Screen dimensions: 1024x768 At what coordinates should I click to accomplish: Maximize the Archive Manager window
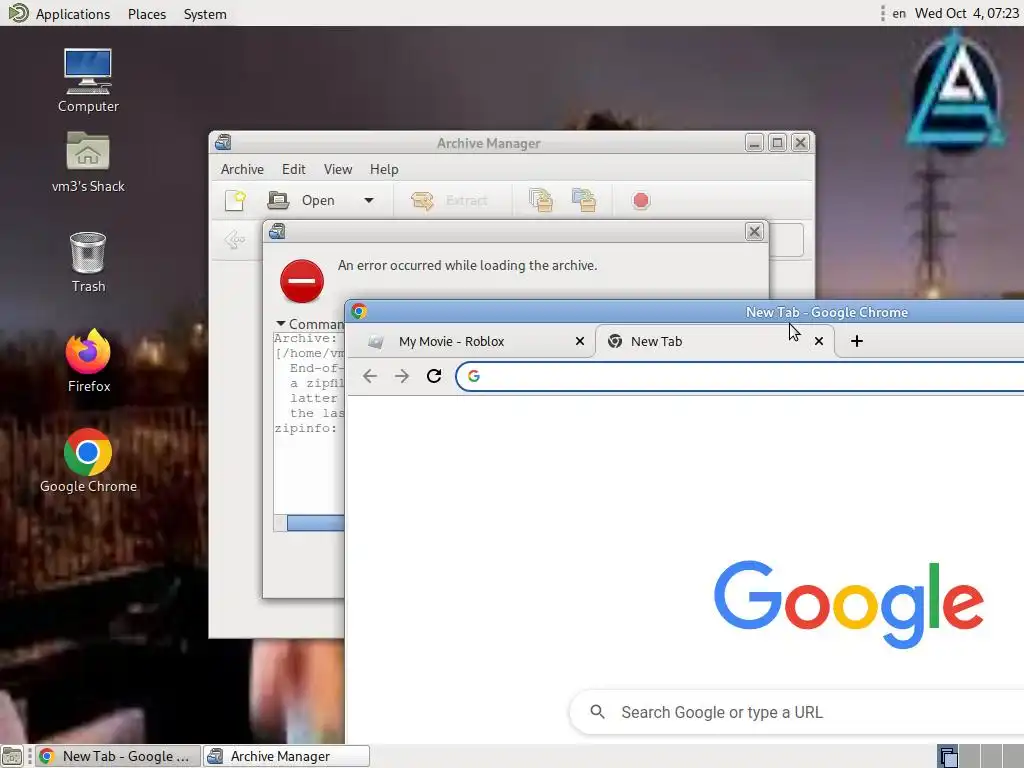(777, 142)
